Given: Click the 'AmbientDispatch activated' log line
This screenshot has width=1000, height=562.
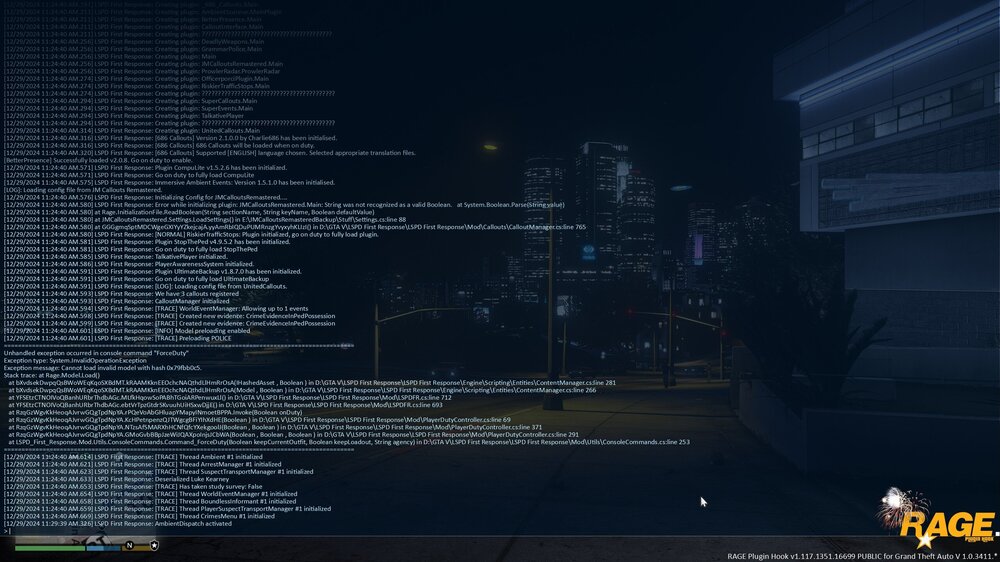Looking at the screenshot, I should 117,524.
